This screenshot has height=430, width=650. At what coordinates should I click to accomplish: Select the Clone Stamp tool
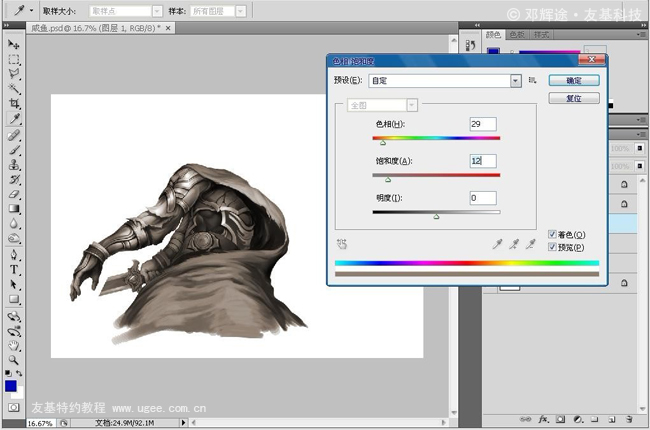(x=14, y=165)
